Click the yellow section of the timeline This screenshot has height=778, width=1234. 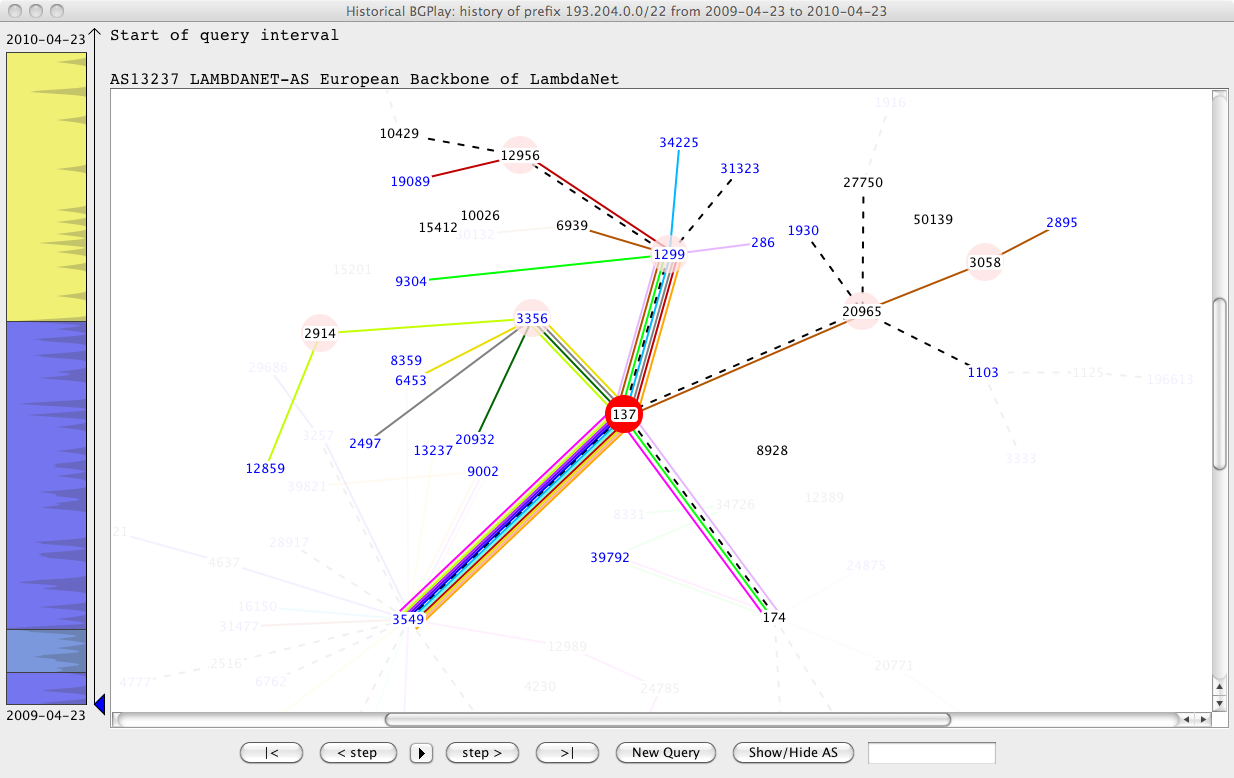pos(46,186)
